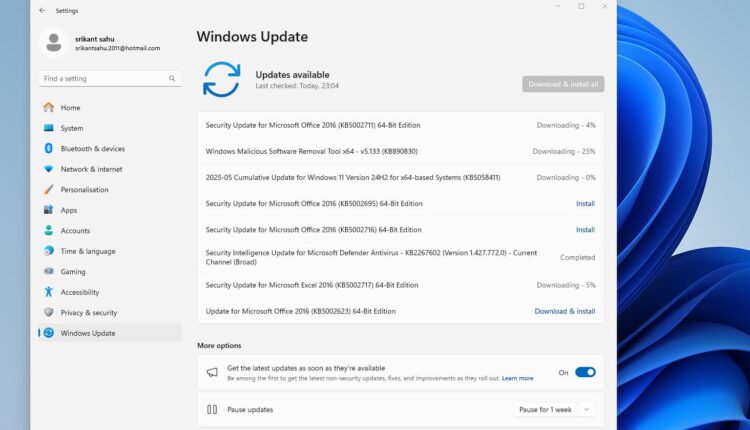Click the Pause updates label
Screen dimensions: 750x430
250,410
